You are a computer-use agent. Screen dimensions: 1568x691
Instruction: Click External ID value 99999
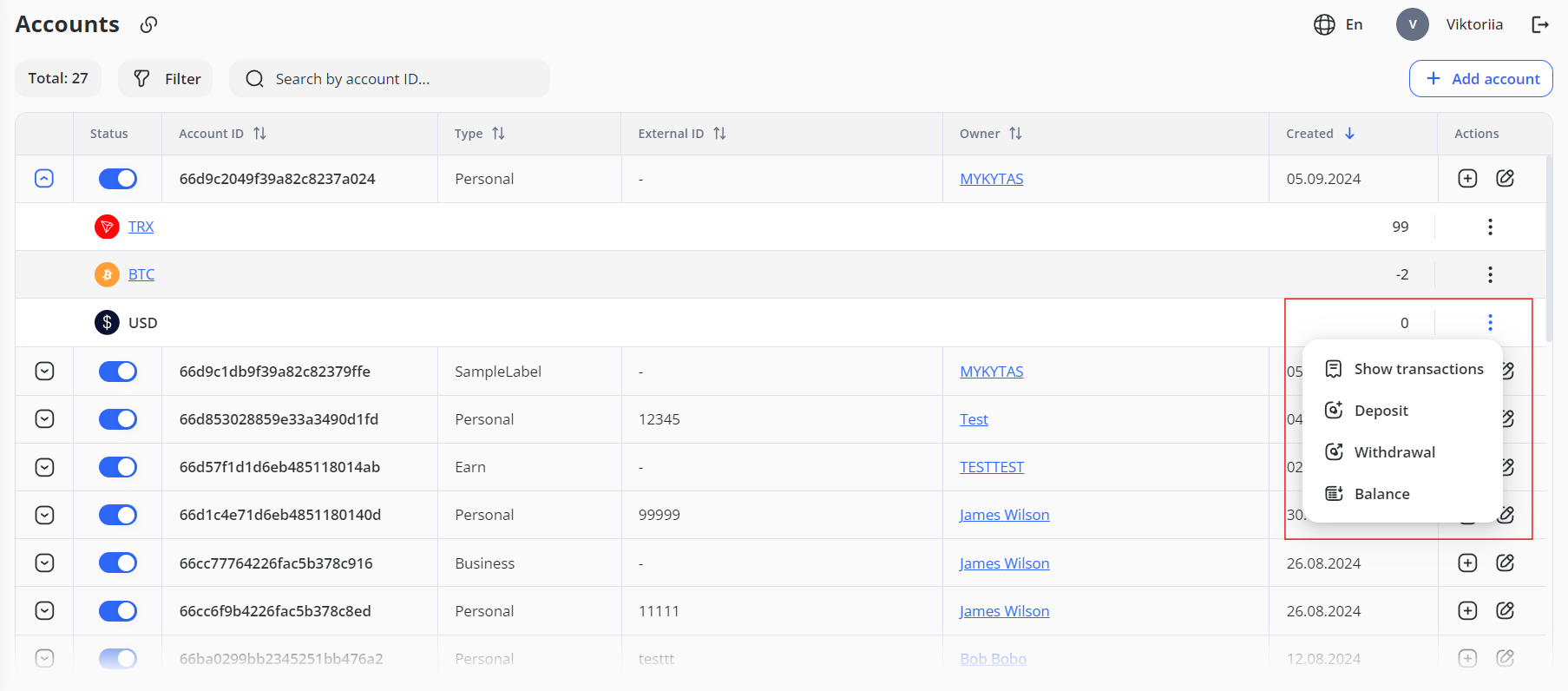point(659,515)
